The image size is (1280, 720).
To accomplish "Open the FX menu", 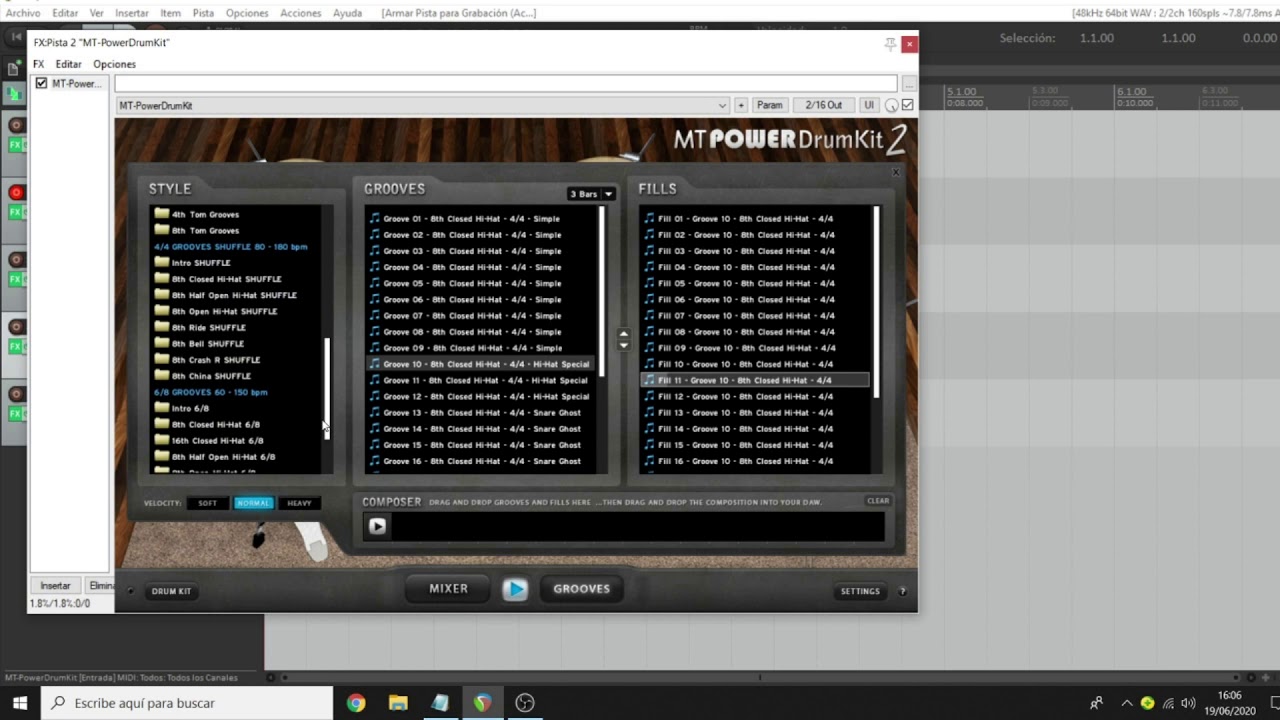I will (x=38, y=64).
